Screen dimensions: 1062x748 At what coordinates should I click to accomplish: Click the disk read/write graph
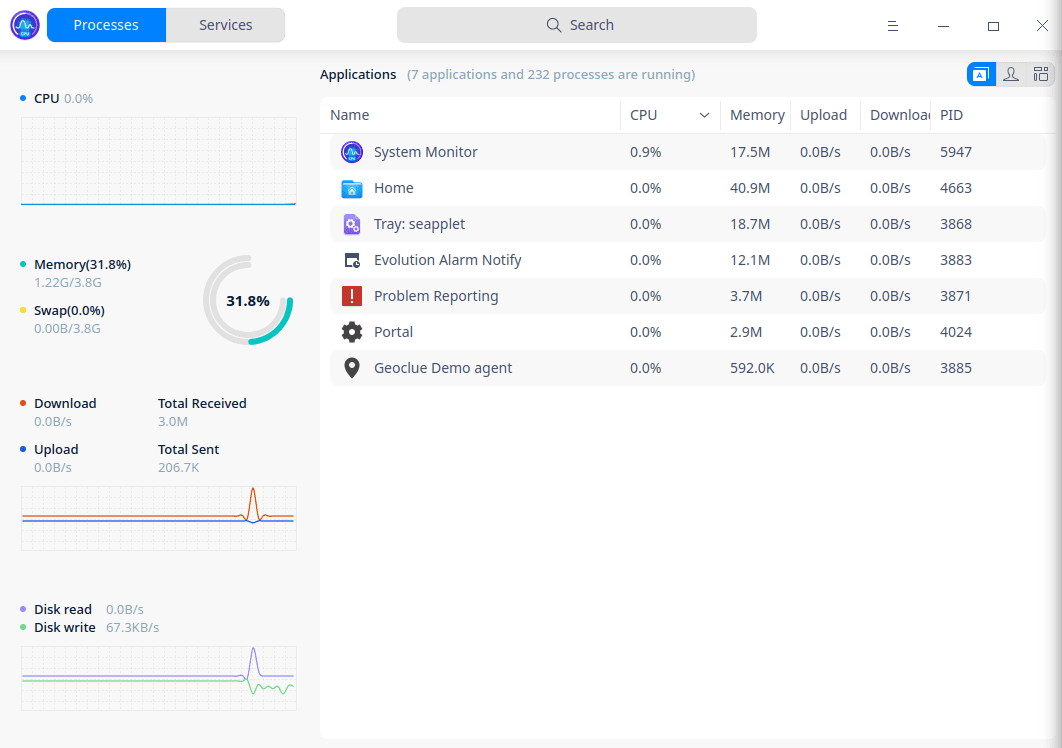pyautogui.click(x=158, y=678)
